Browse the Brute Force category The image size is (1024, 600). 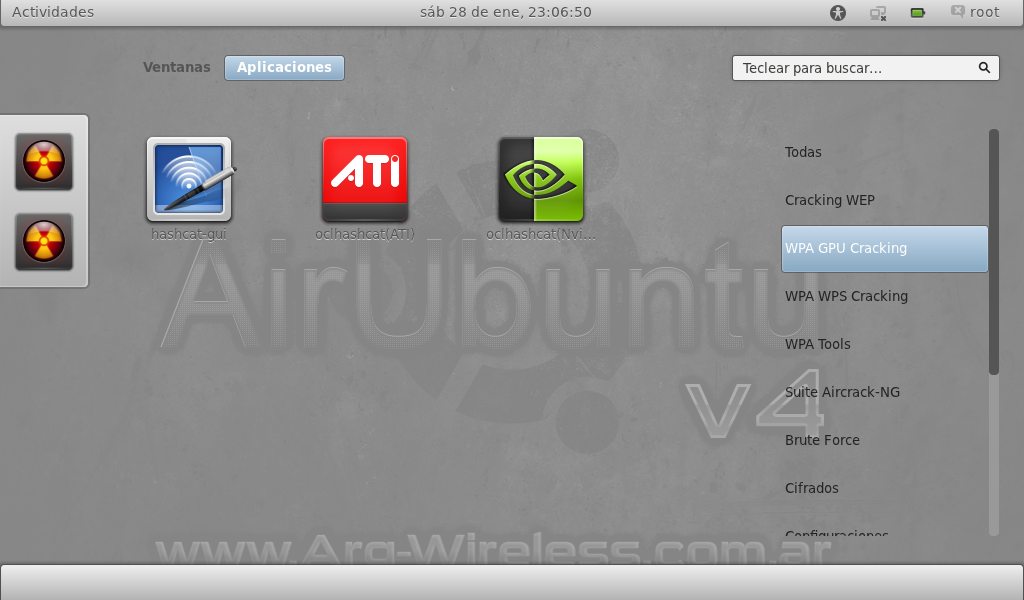tap(822, 440)
